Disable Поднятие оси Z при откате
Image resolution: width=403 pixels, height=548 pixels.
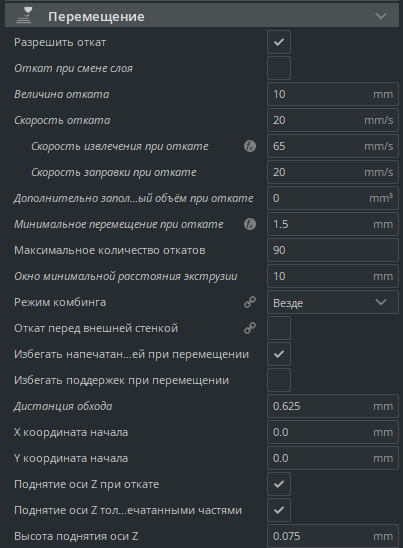click(x=279, y=484)
